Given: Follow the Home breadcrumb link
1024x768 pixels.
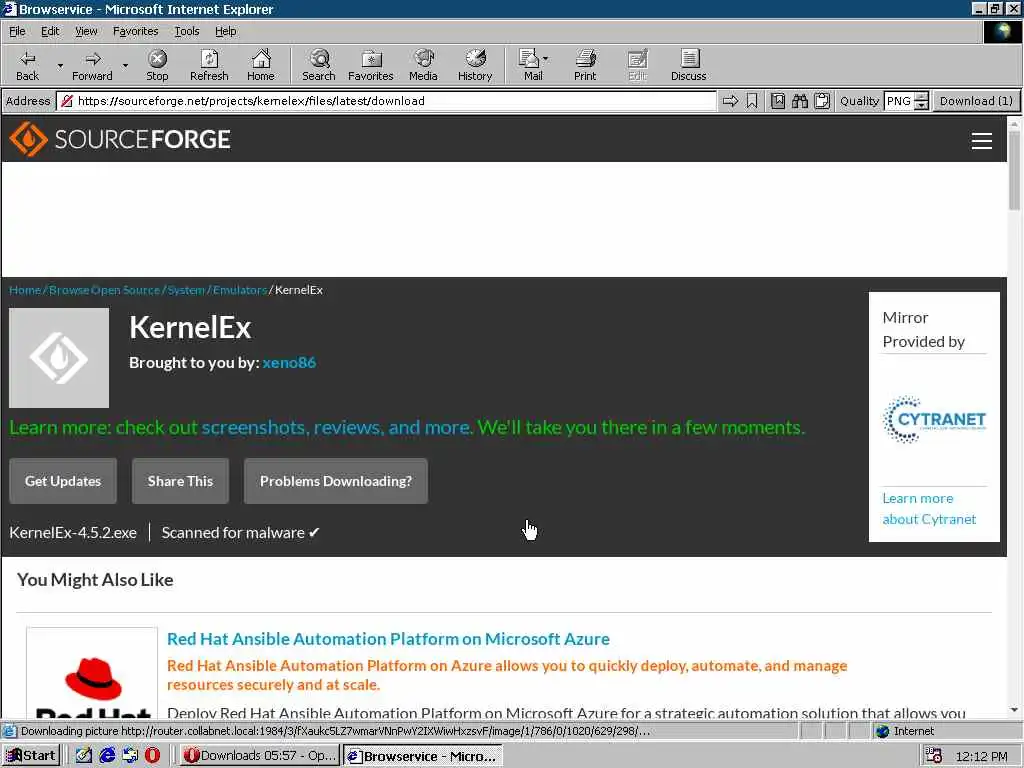Looking at the screenshot, I should pos(25,290).
